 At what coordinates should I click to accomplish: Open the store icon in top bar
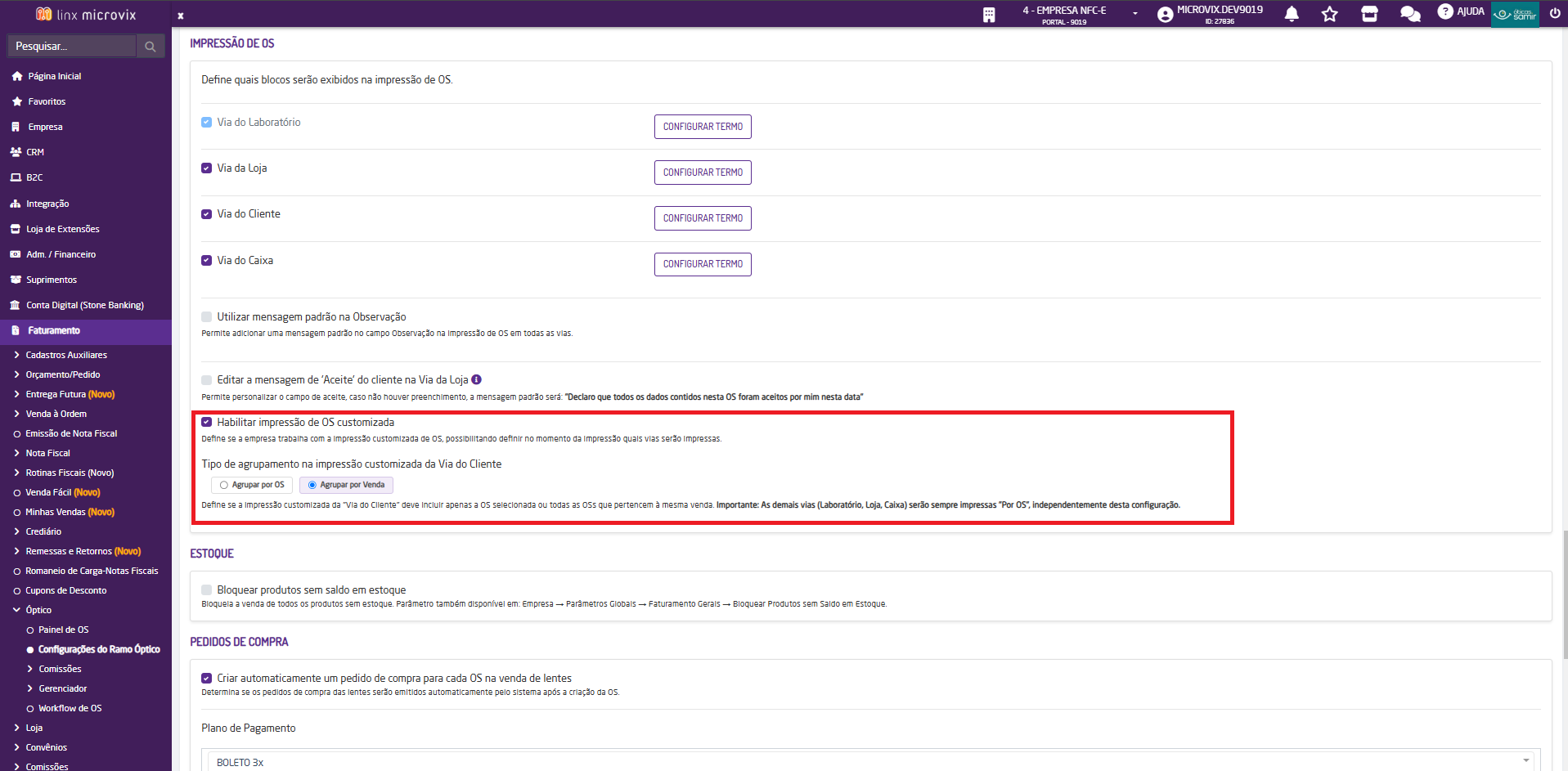(1369, 14)
